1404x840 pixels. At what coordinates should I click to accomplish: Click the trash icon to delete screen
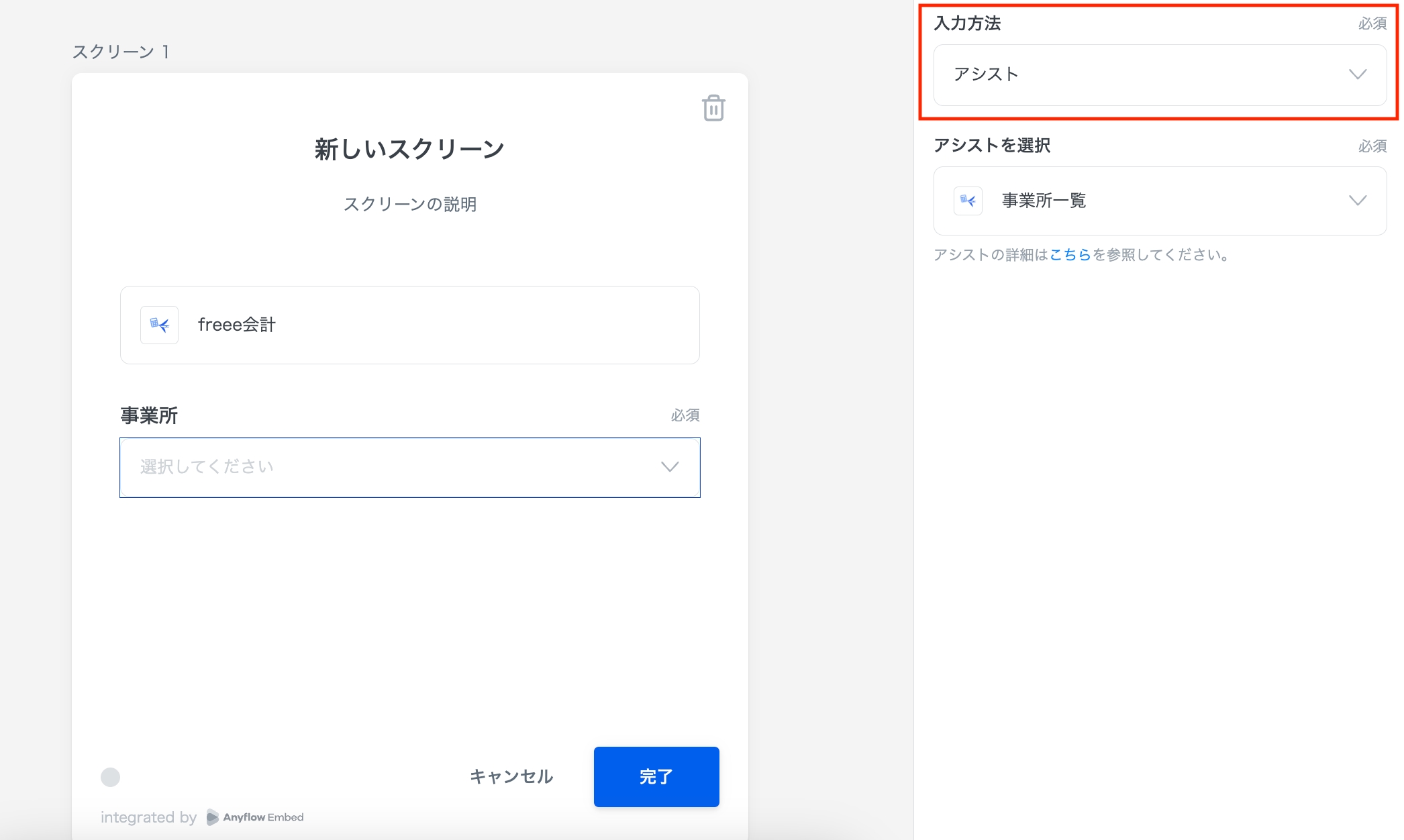click(713, 108)
